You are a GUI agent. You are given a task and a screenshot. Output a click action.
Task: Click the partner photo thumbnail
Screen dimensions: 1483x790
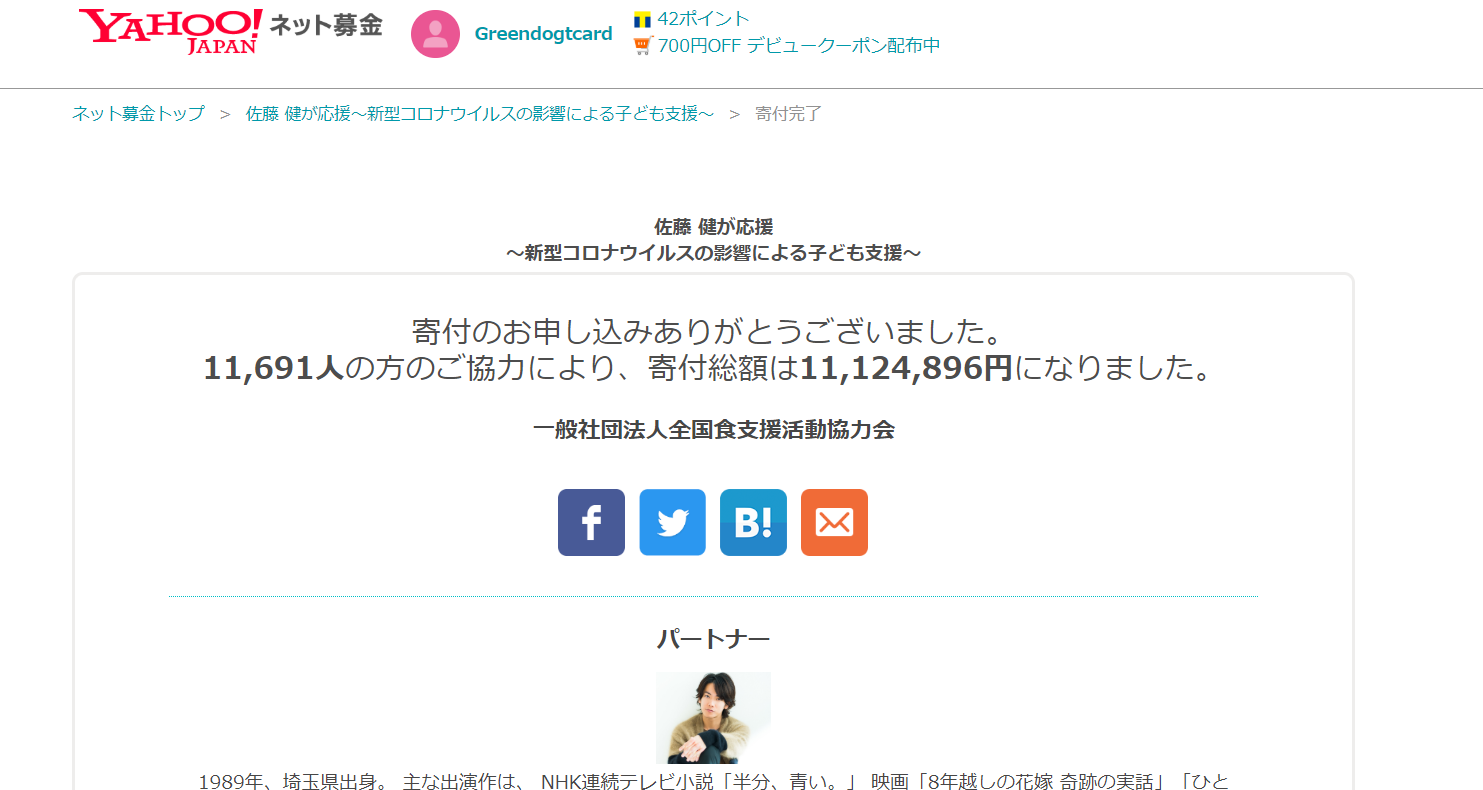(x=713, y=718)
